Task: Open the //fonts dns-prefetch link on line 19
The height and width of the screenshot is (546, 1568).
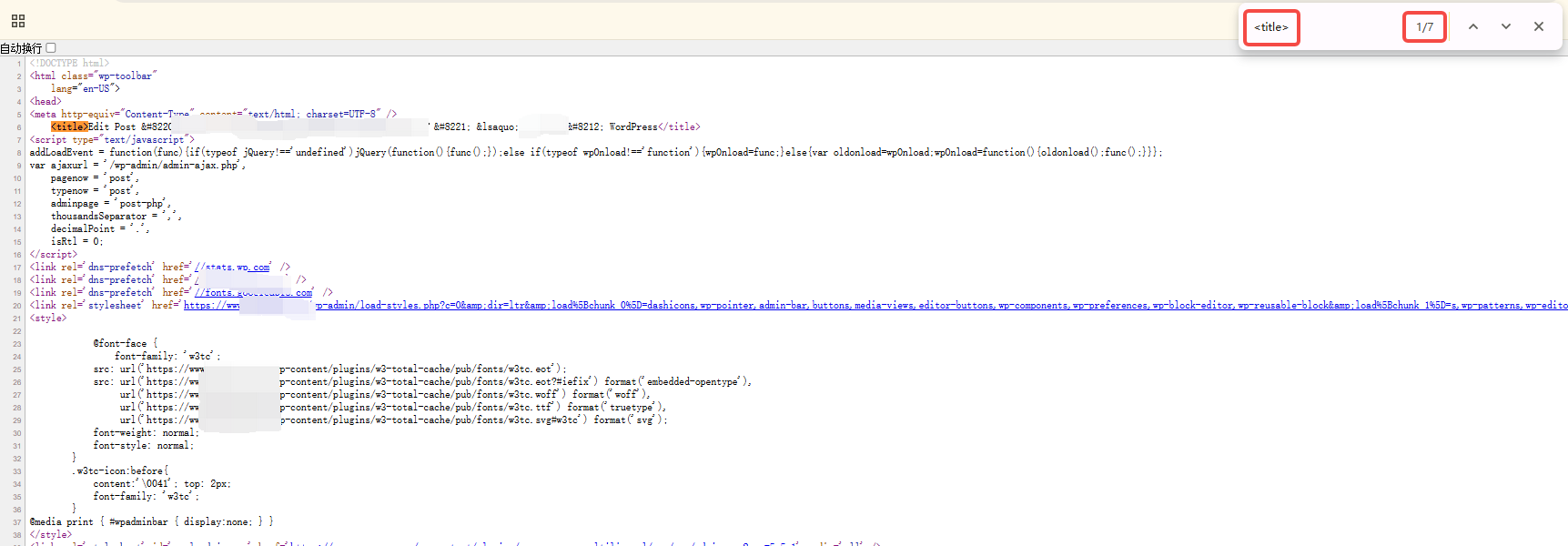Action: (253, 293)
